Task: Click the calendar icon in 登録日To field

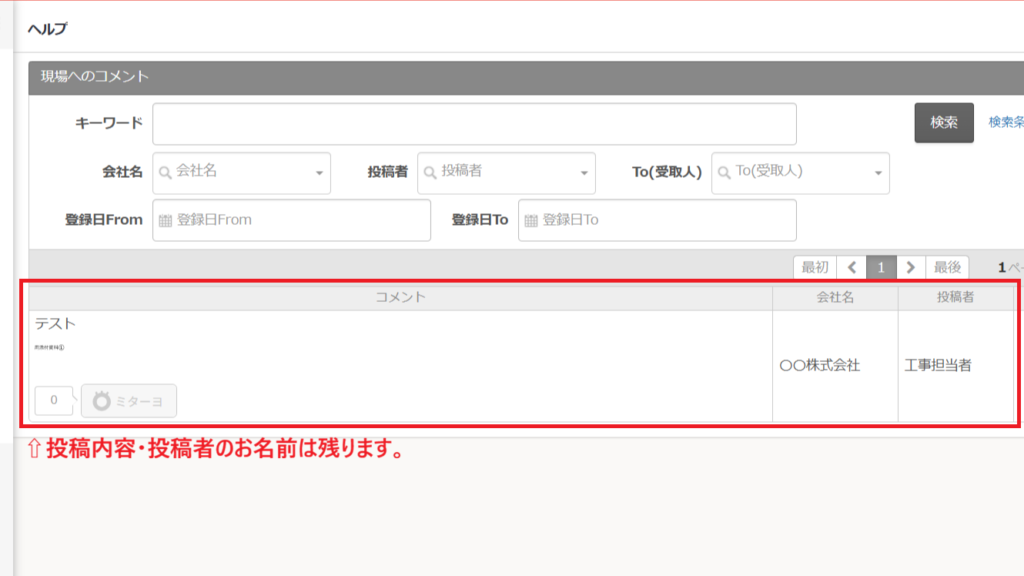Action: tap(531, 220)
